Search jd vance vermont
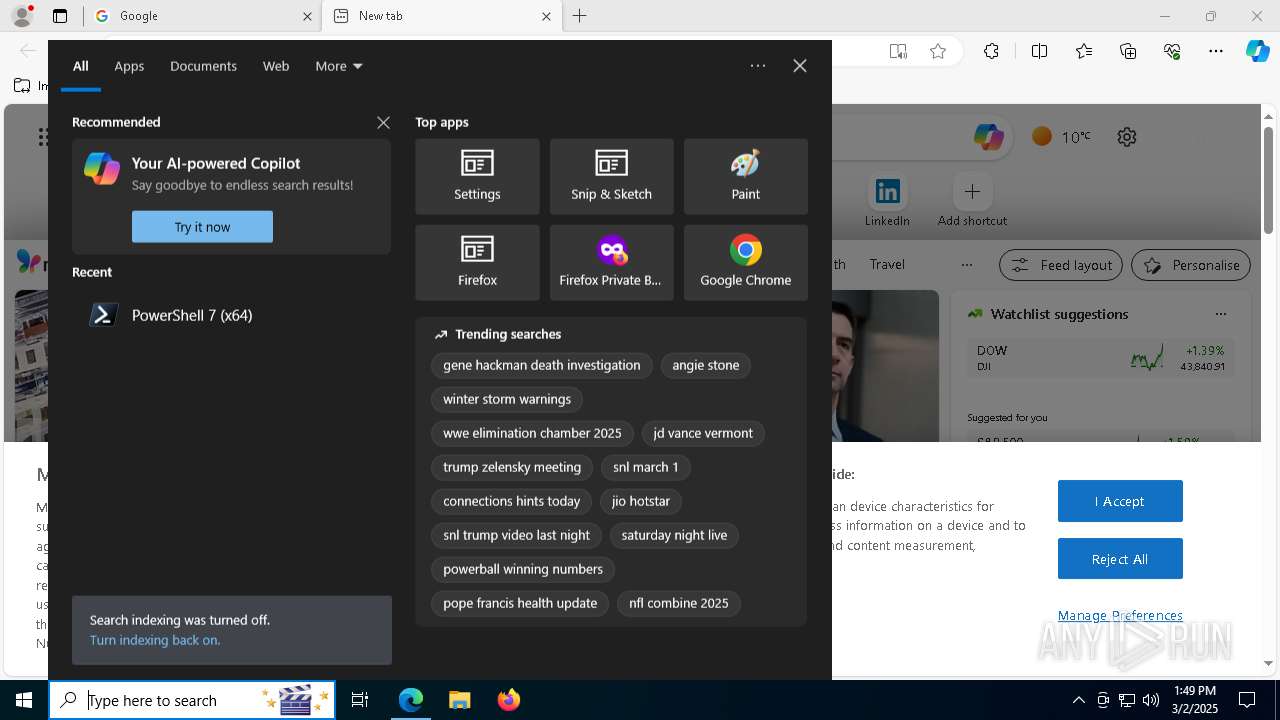The image size is (1280, 720). pos(703,433)
